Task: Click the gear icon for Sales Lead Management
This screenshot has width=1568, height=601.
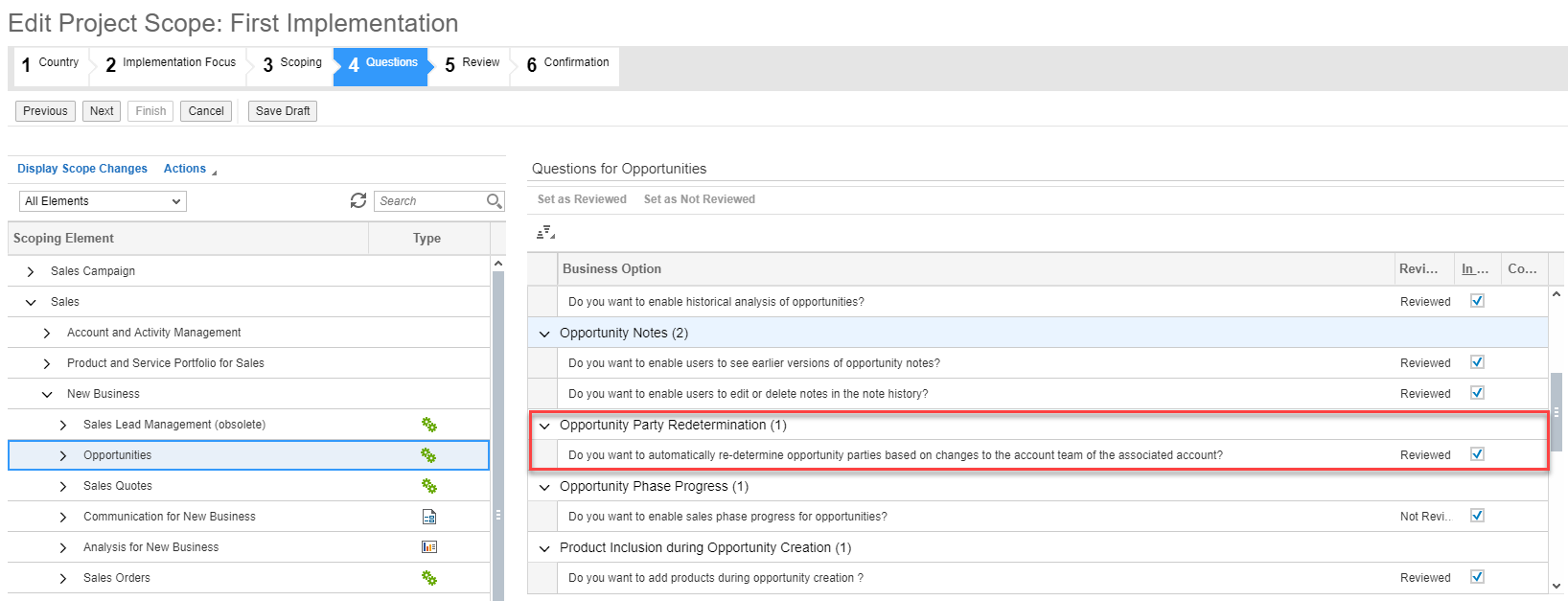Action: tap(429, 425)
